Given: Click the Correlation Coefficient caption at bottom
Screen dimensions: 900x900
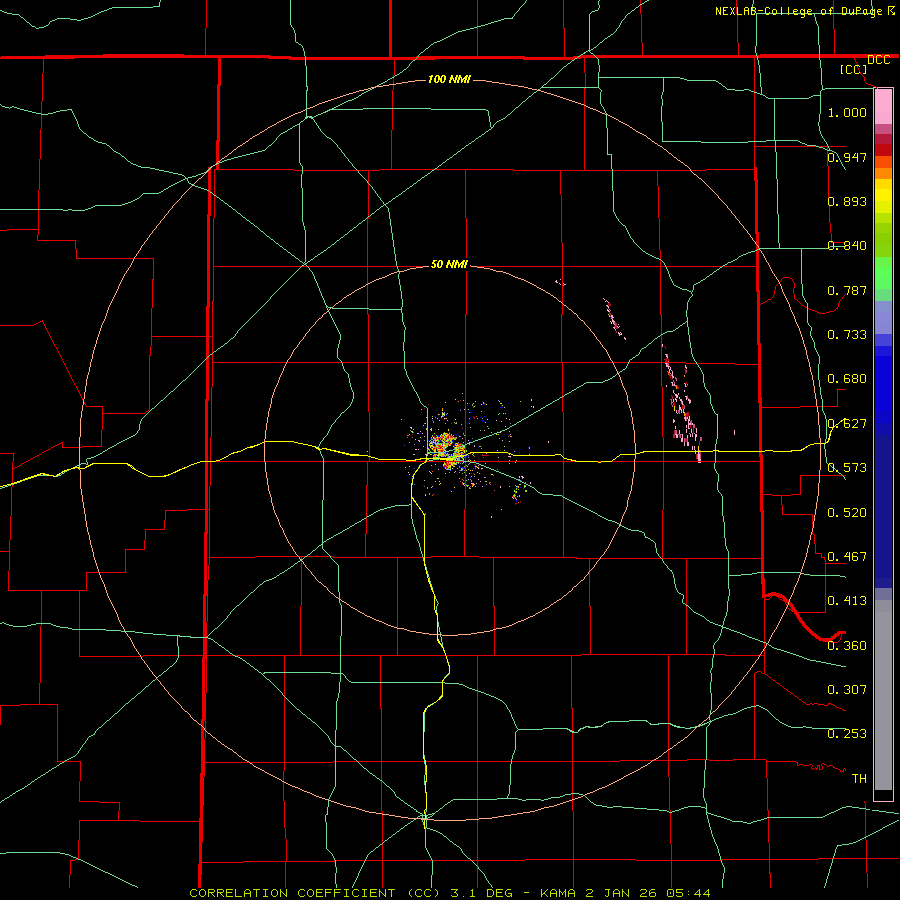Looking at the screenshot, I should pyautogui.click(x=449, y=893).
